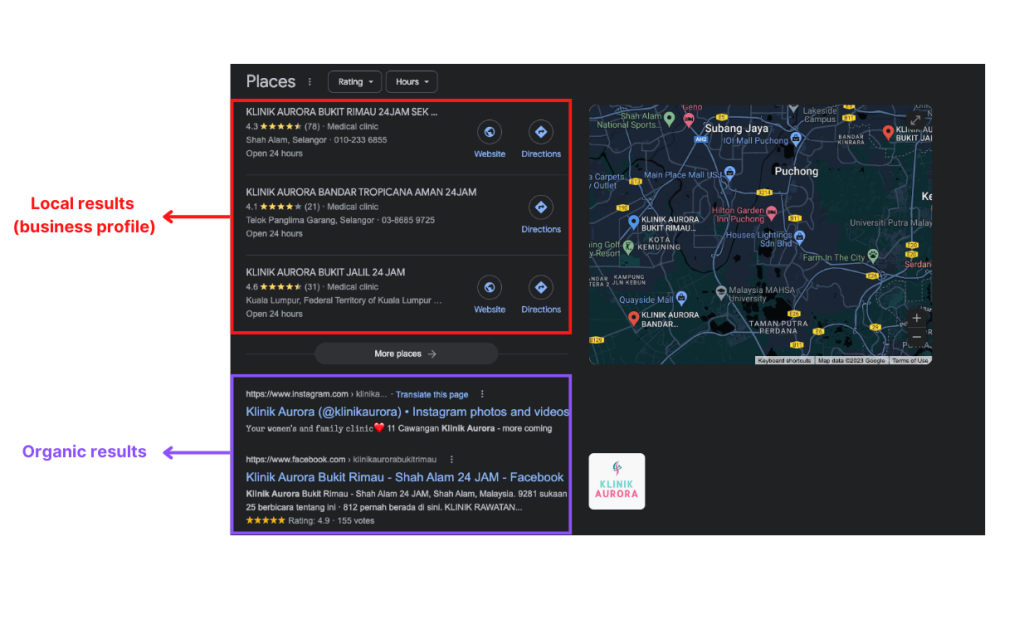
Task: Click Rating: 4.9 · 155 votes text
Action: [x=331, y=521]
